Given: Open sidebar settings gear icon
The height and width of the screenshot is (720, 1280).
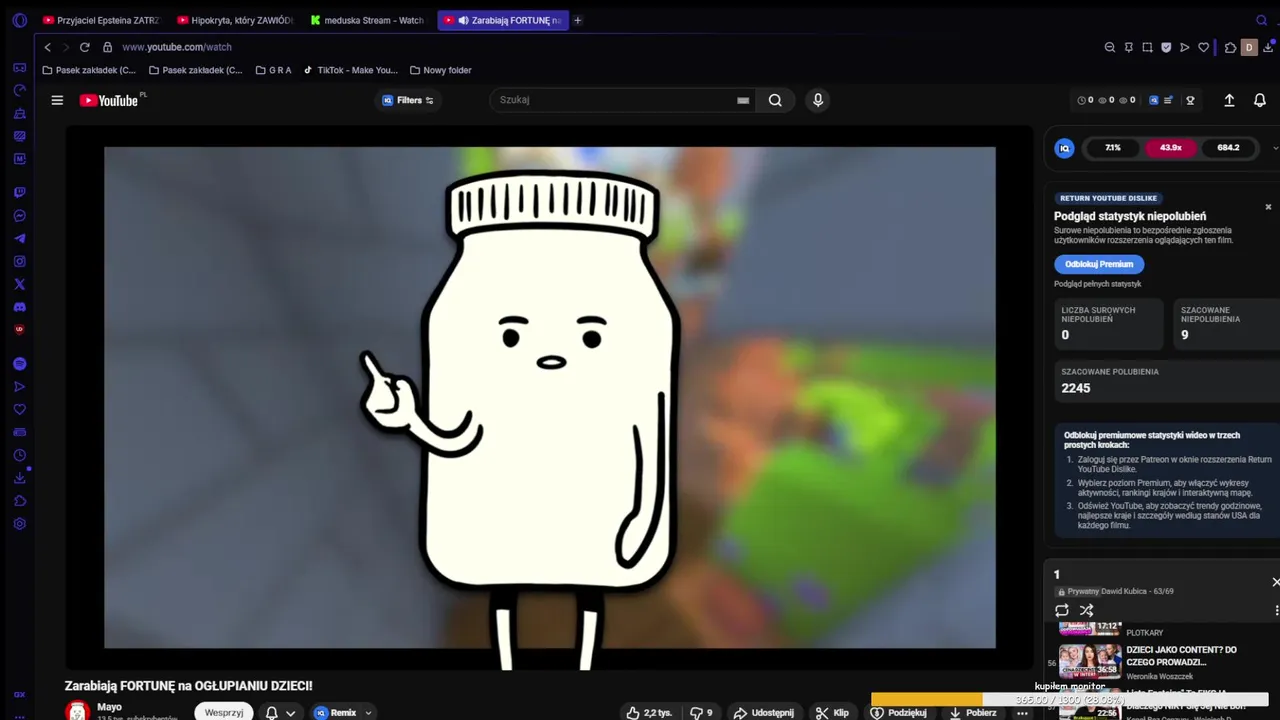Looking at the screenshot, I should tap(19, 524).
